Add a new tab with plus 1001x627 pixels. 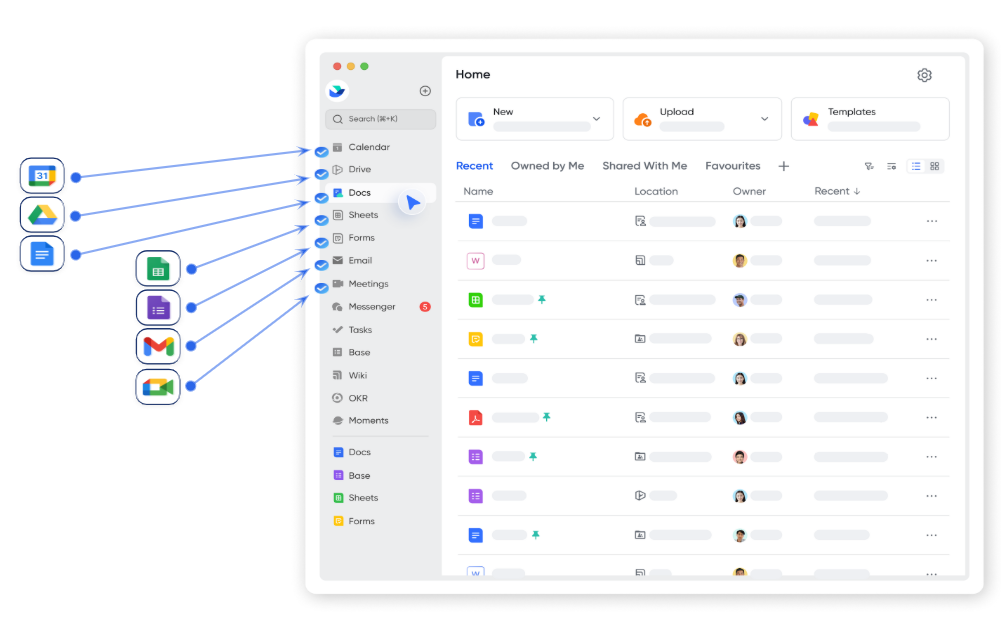point(784,166)
